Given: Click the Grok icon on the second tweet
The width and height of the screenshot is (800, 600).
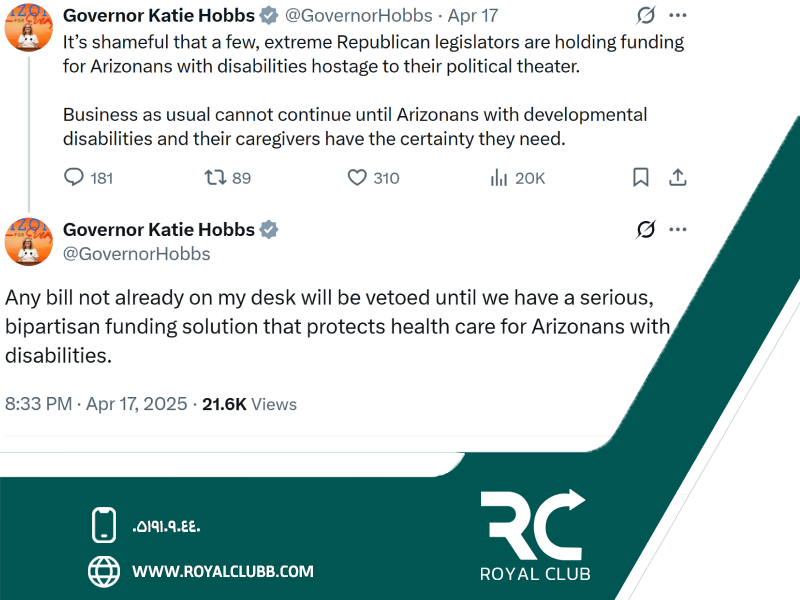Looking at the screenshot, I should tap(646, 229).
